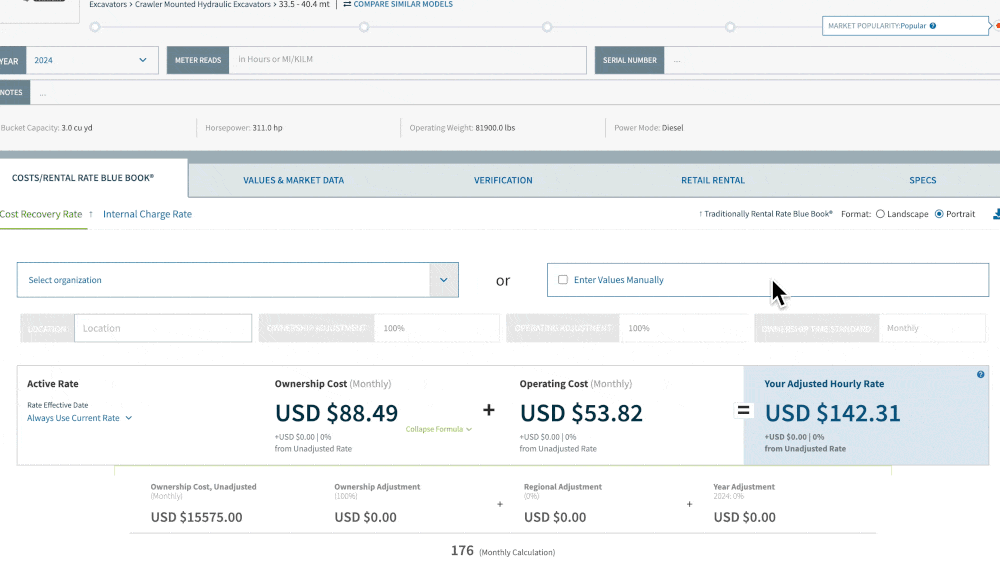This screenshot has height=563, width=1000.
Task: Select the Internal Charge Rate sub-tab
Action: pyautogui.click(x=147, y=214)
